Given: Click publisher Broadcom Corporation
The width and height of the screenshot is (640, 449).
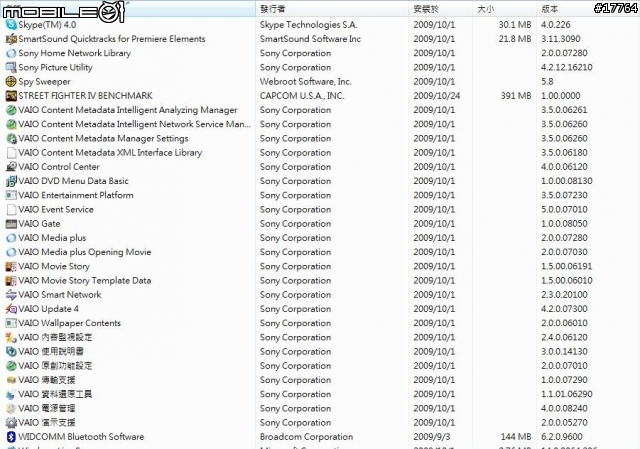Looking at the screenshot, I should tap(307, 437).
